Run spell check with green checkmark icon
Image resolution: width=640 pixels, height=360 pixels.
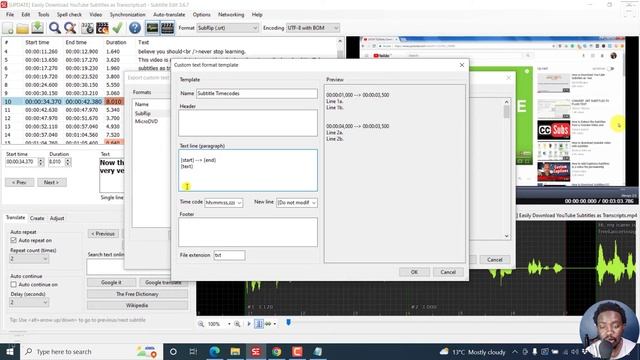tap(118, 28)
